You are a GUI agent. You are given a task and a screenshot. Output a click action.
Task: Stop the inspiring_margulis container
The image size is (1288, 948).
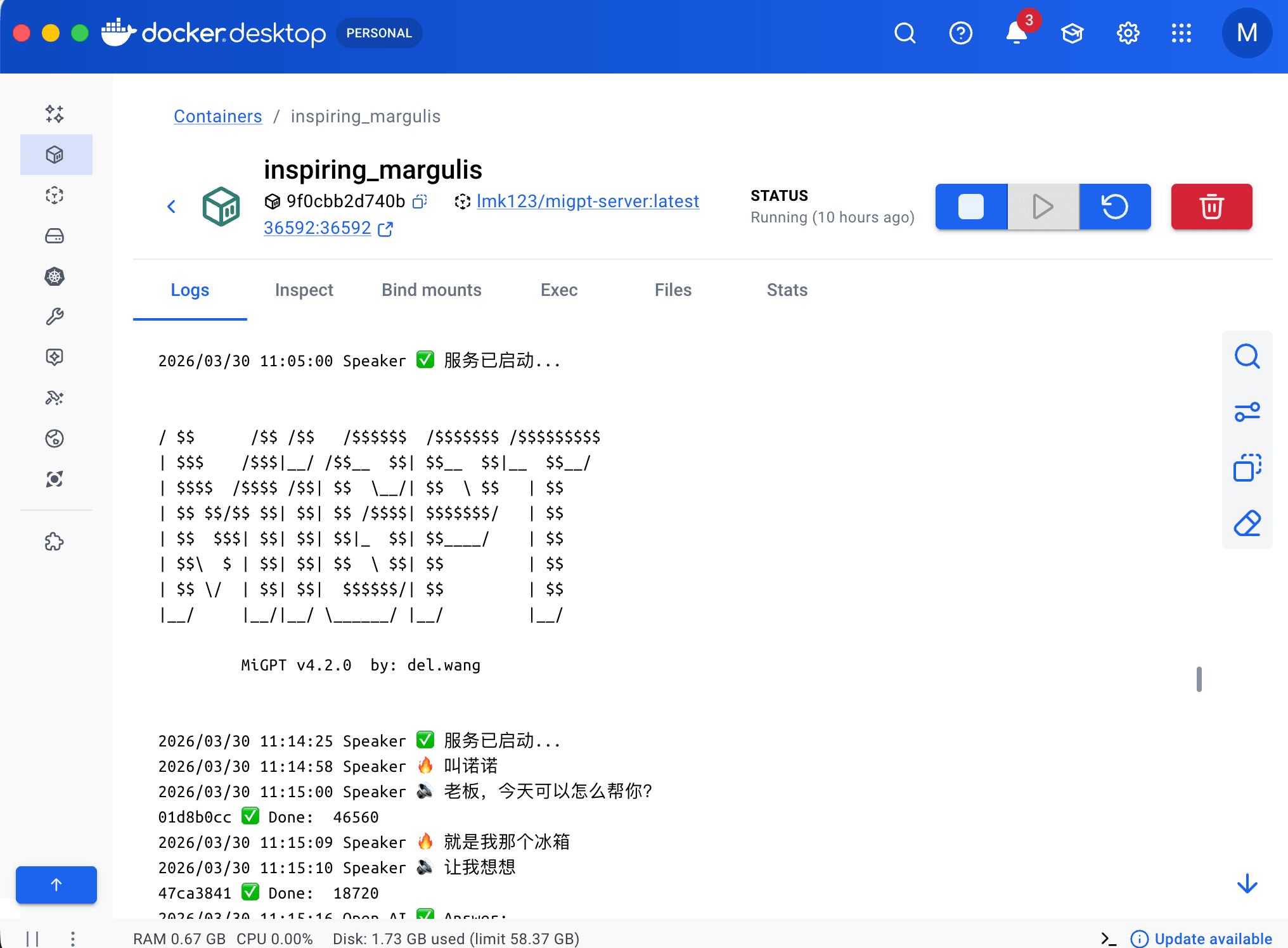(971, 207)
